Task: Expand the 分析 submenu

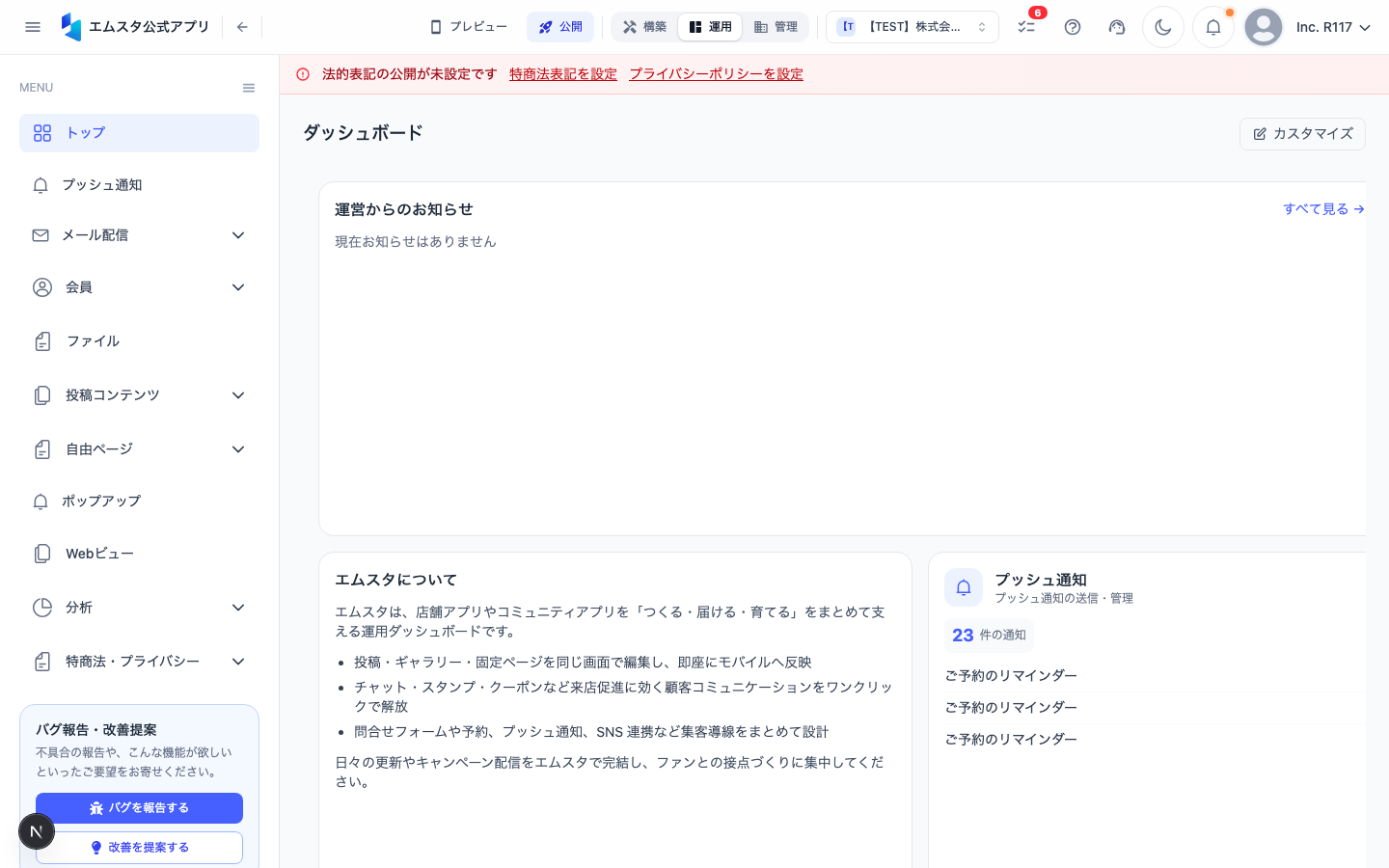Action: point(139,608)
